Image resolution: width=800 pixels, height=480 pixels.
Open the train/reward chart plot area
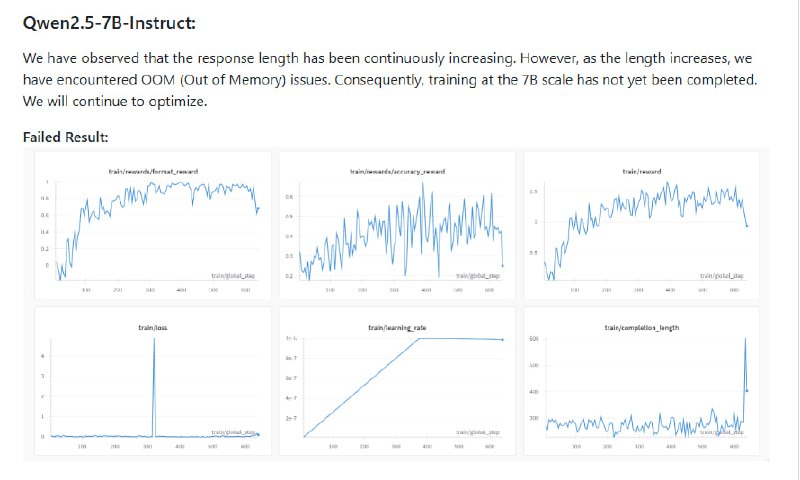coord(642,225)
